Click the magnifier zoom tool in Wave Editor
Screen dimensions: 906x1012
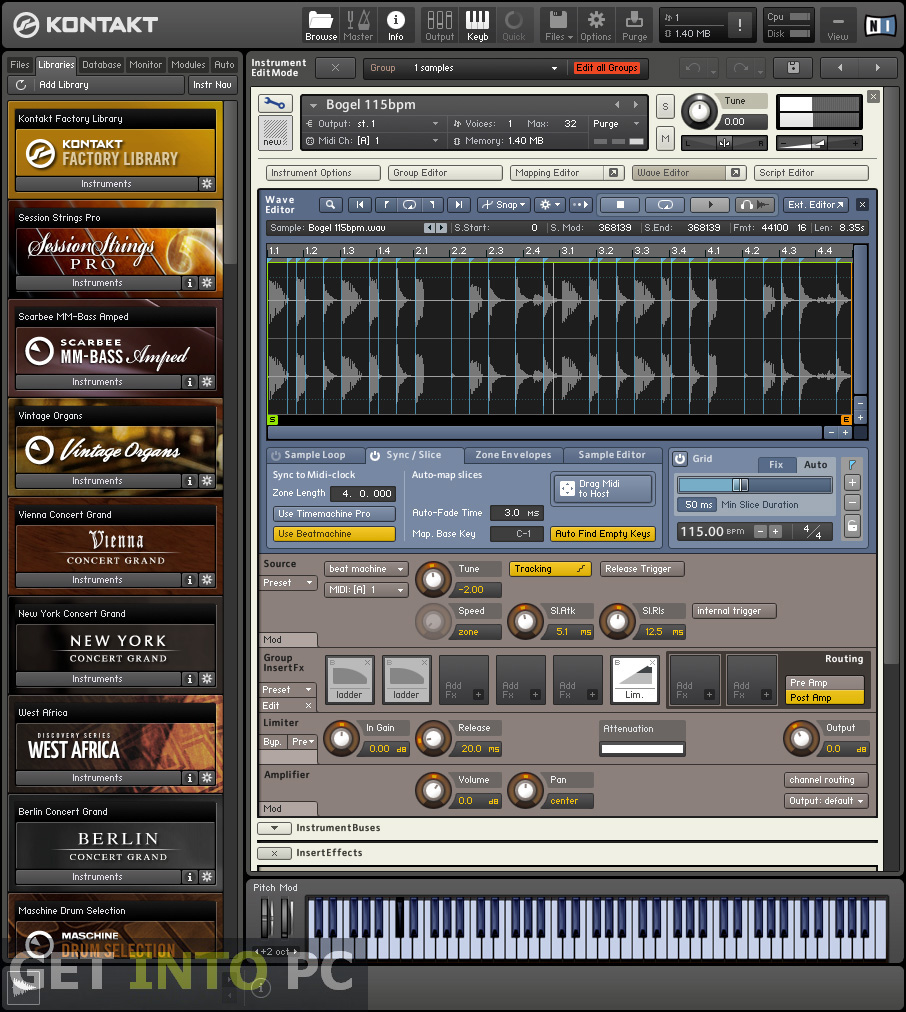[x=330, y=205]
